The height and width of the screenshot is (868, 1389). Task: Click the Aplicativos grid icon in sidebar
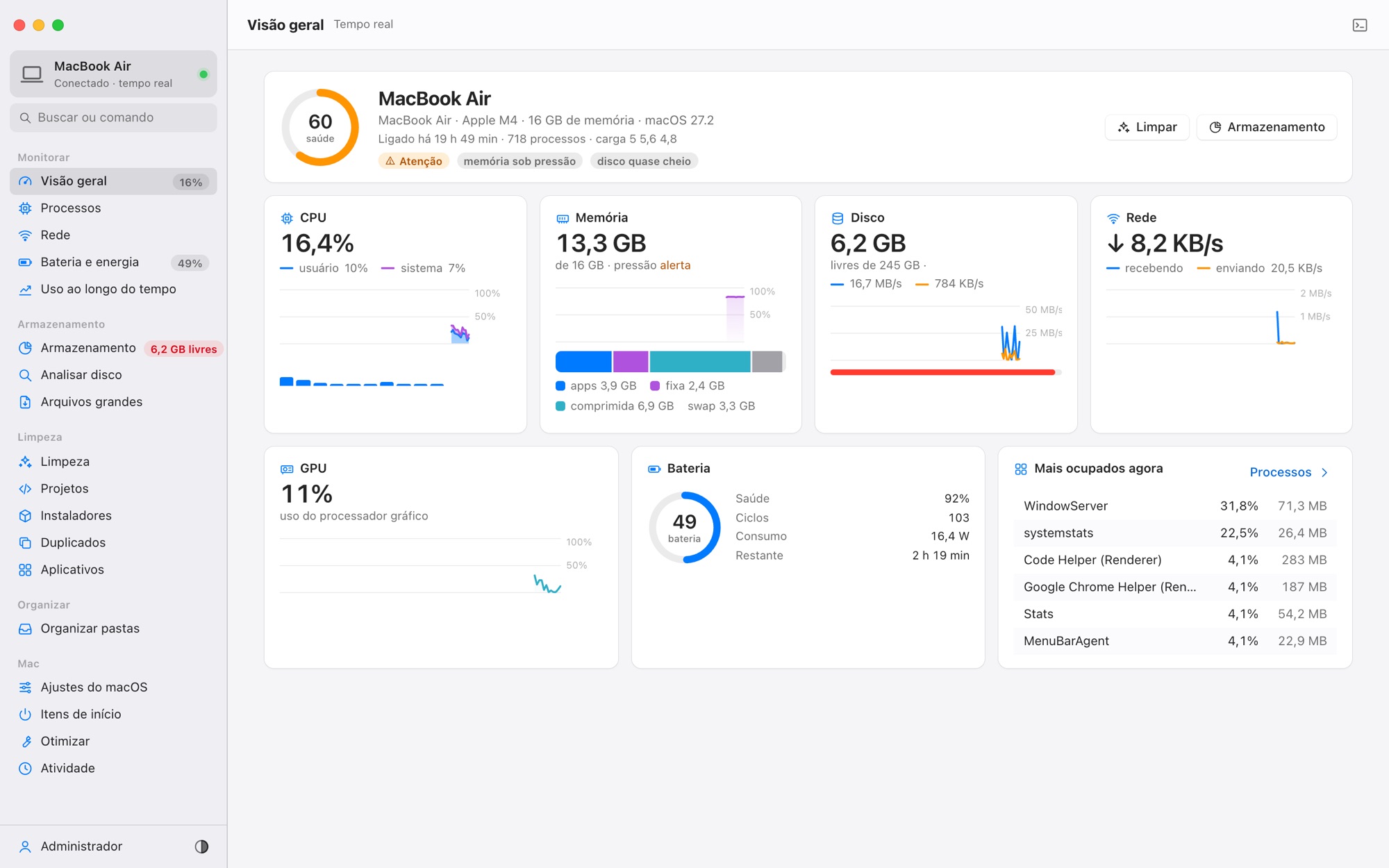[x=25, y=569]
